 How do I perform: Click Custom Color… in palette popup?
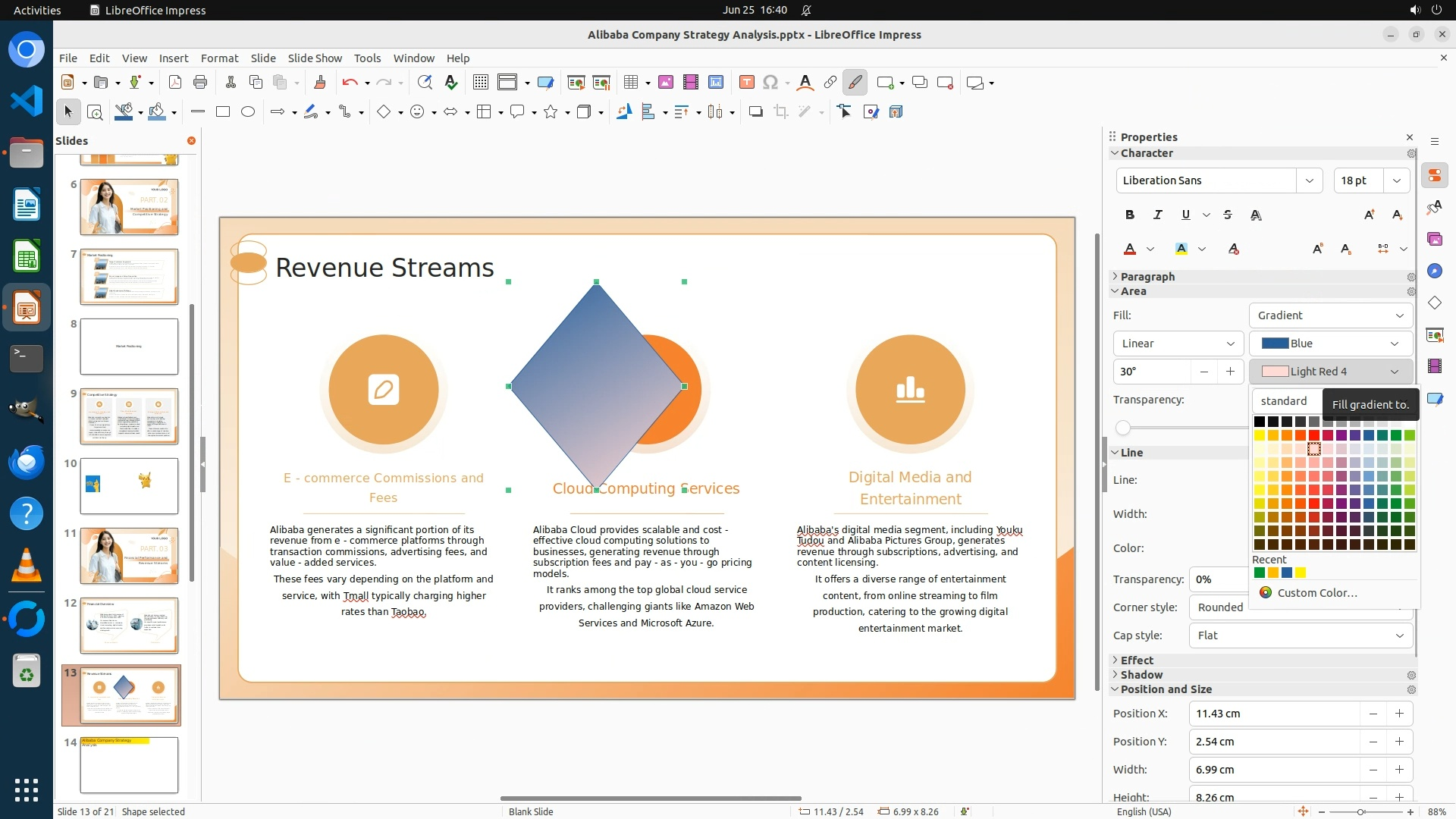(1316, 593)
